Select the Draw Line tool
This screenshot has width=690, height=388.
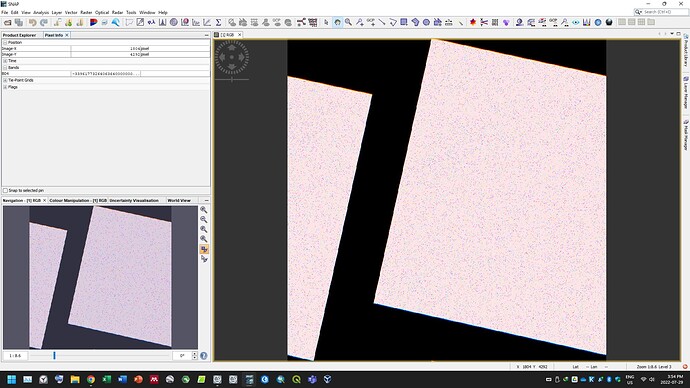[382, 22]
